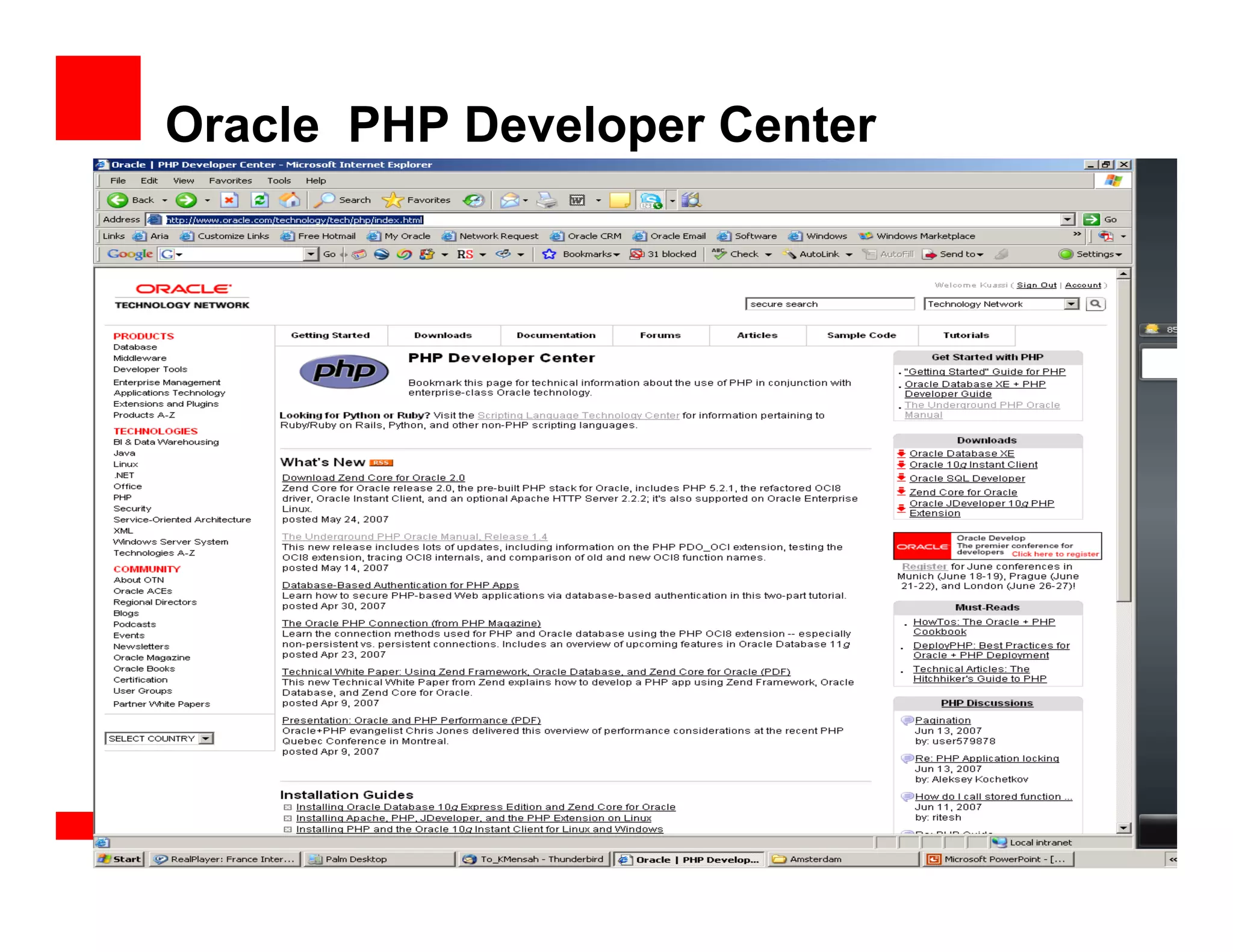Open the address bar dropdown arrow
The image size is (1233, 952).
[x=1067, y=220]
